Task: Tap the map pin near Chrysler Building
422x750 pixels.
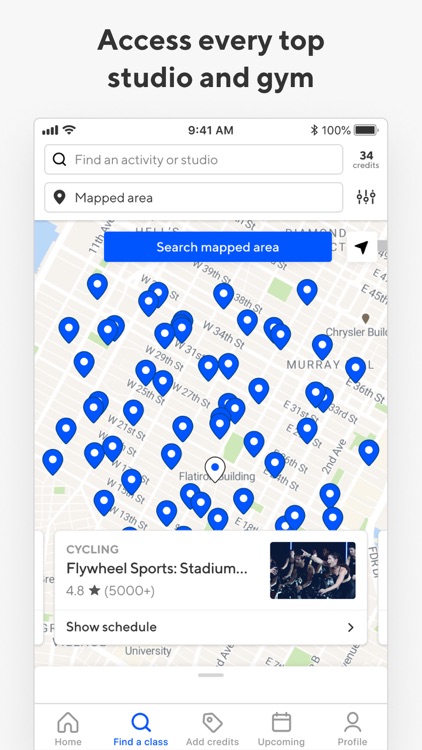Action: coord(322,346)
